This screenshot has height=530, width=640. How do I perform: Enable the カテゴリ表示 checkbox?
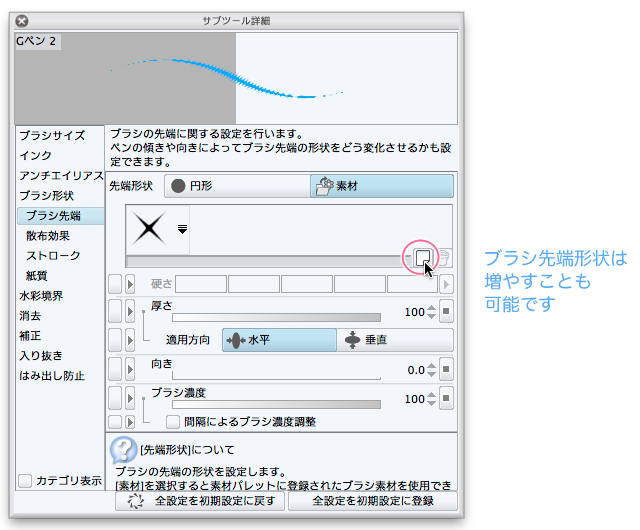coord(25,481)
